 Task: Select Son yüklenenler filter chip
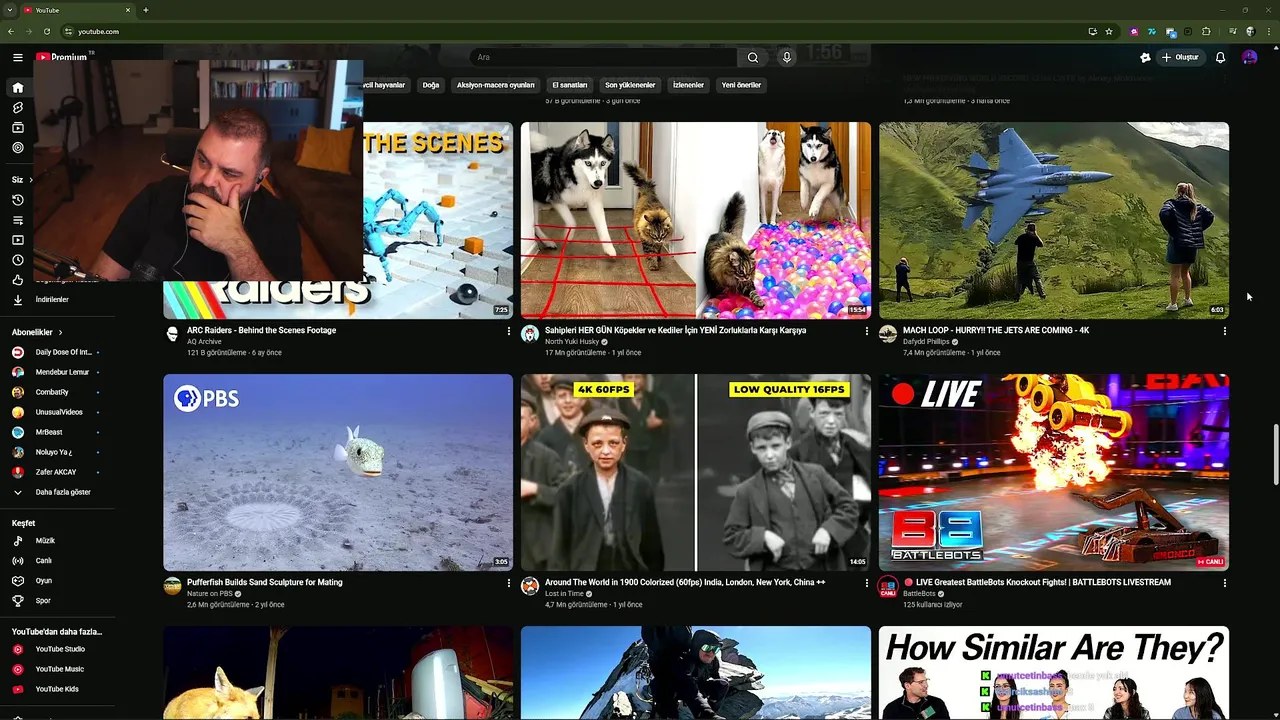pos(630,85)
